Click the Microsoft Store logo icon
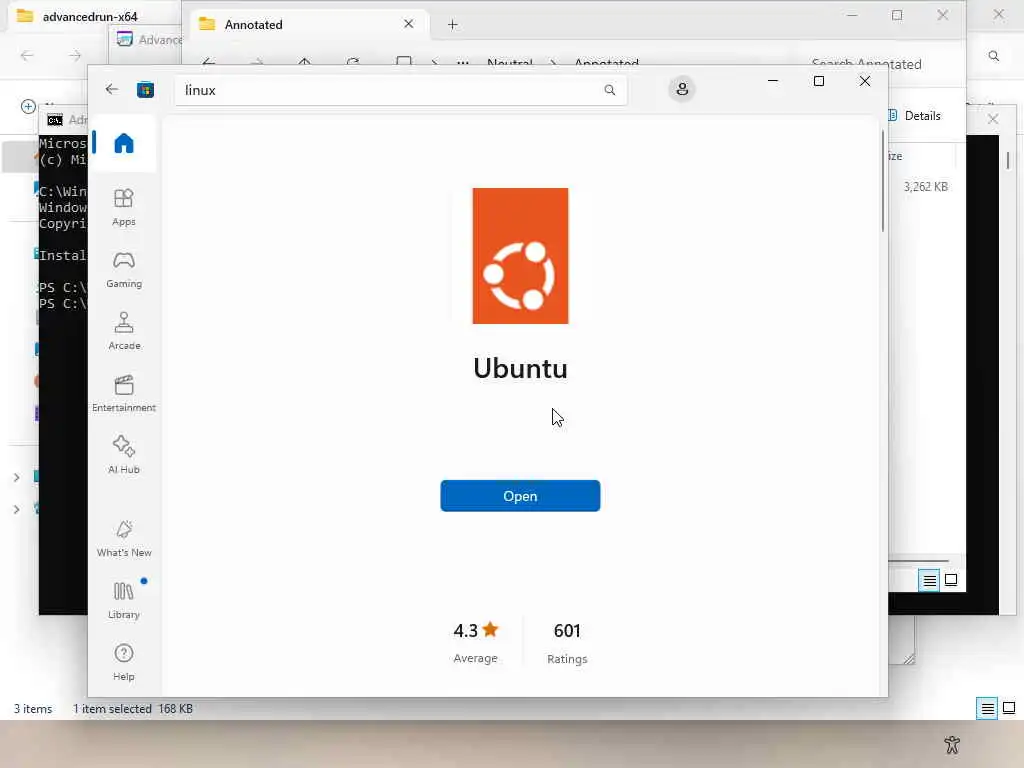The width and height of the screenshot is (1024, 768). click(x=145, y=89)
